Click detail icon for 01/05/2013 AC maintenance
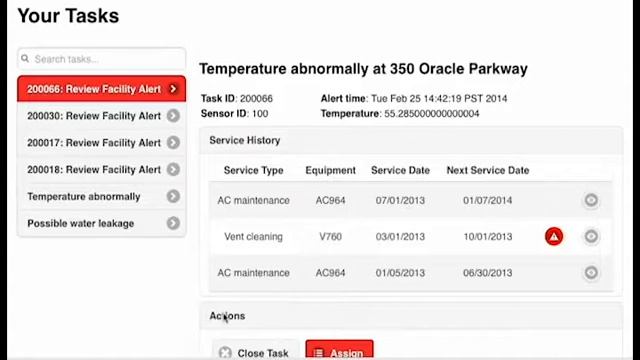 pyautogui.click(x=591, y=272)
